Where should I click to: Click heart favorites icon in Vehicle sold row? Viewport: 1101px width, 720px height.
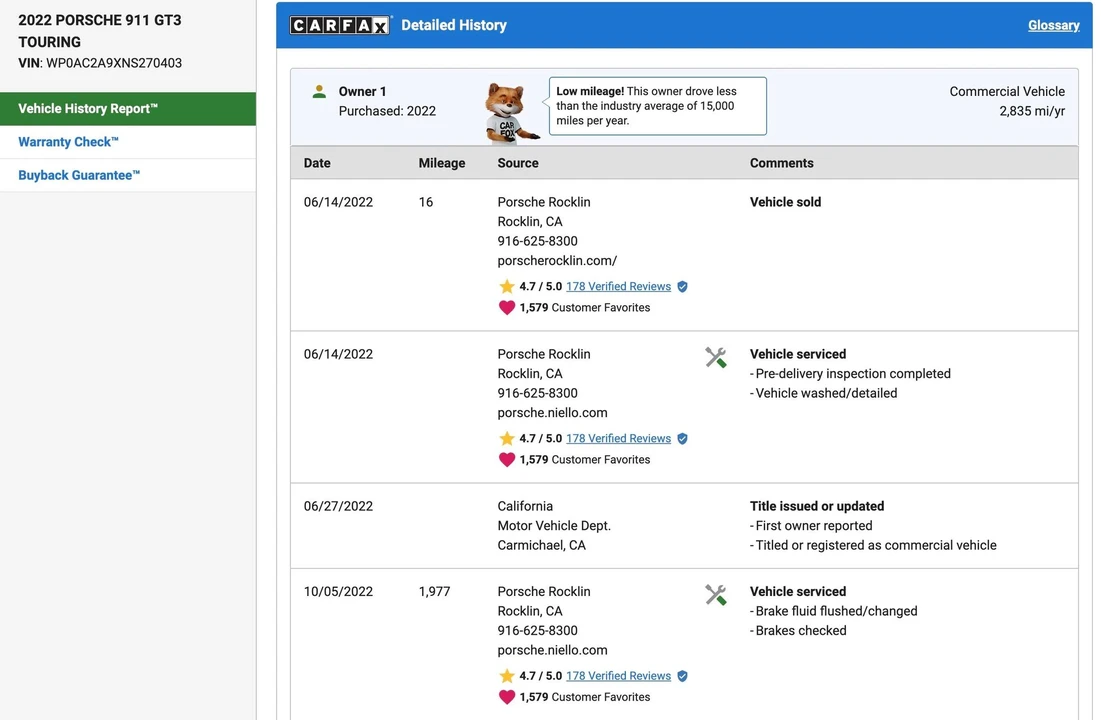coord(506,308)
